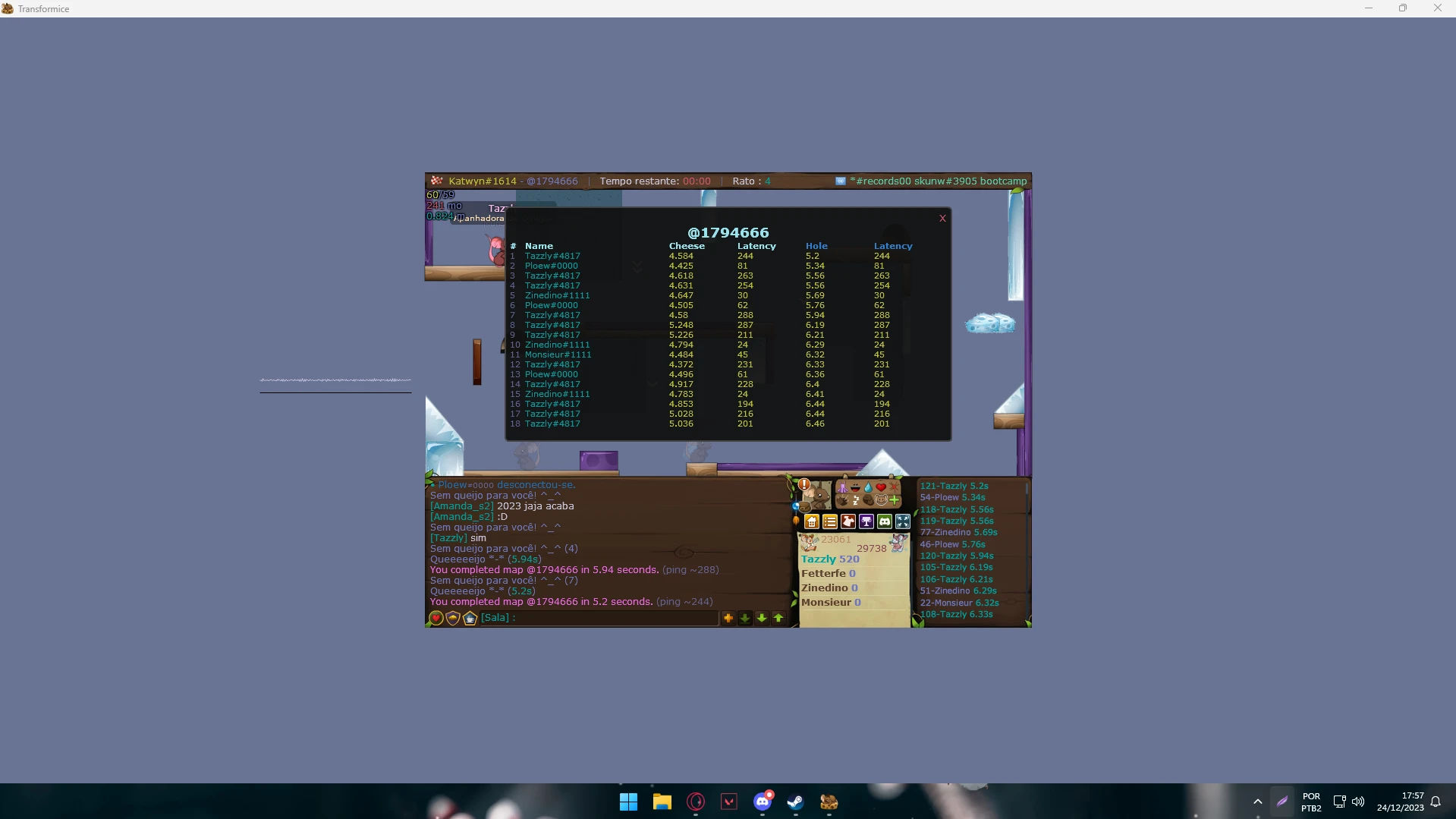Trigger the laughing mouth emote
This screenshot has width=1456, height=819.
855,487
